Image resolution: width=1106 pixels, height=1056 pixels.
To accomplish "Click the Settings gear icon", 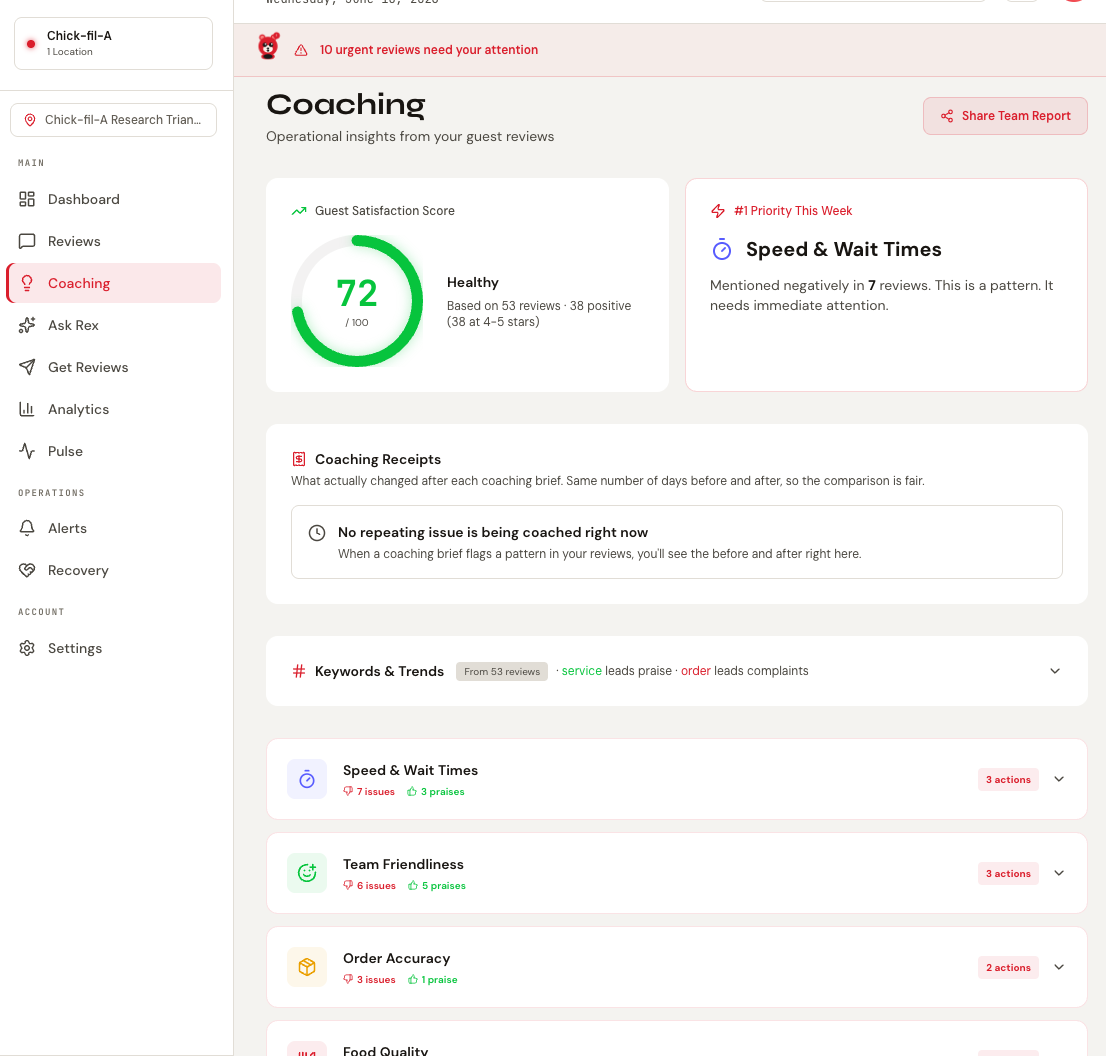I will [x=27, y=648].
